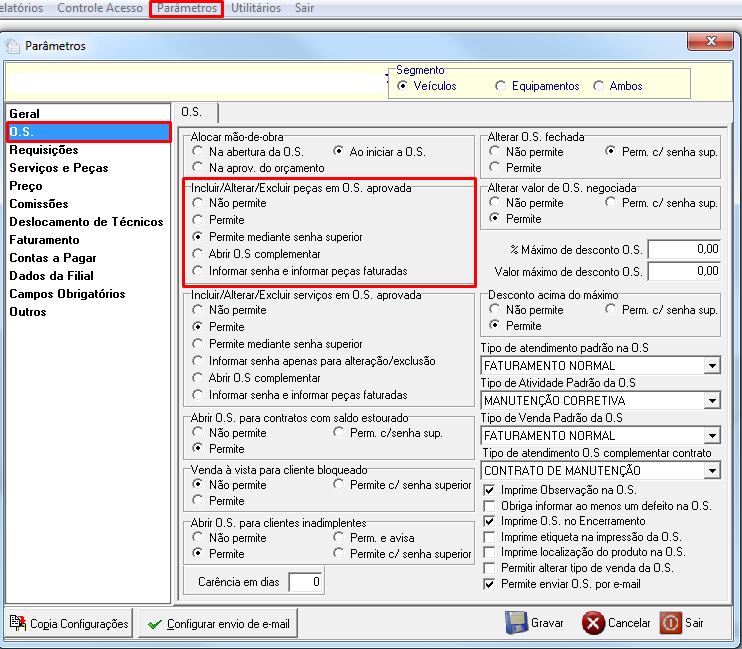This screenshot has height=649, width=742.
Task: Expand Tipo de Atividade Padrão dropdown
Action: (712, 400)
